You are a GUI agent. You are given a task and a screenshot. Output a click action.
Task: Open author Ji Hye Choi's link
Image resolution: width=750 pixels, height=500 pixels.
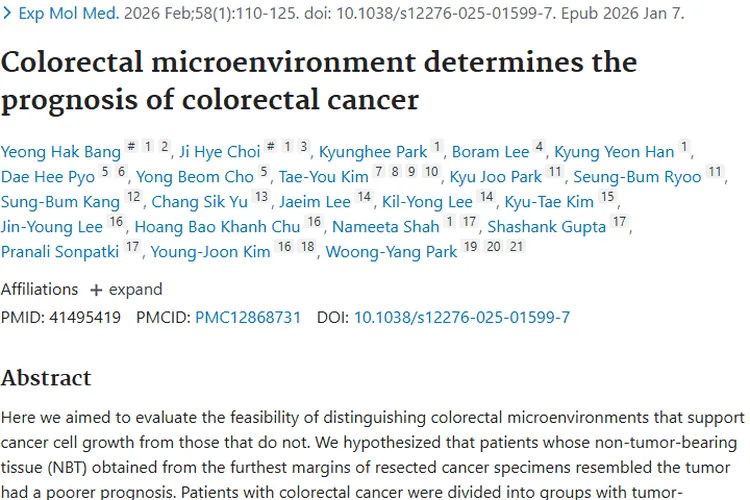[x=219, y=152]
